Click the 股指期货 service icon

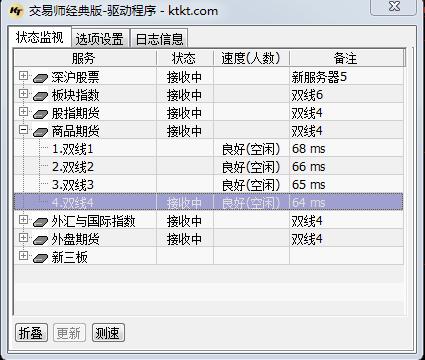[41, 114]
